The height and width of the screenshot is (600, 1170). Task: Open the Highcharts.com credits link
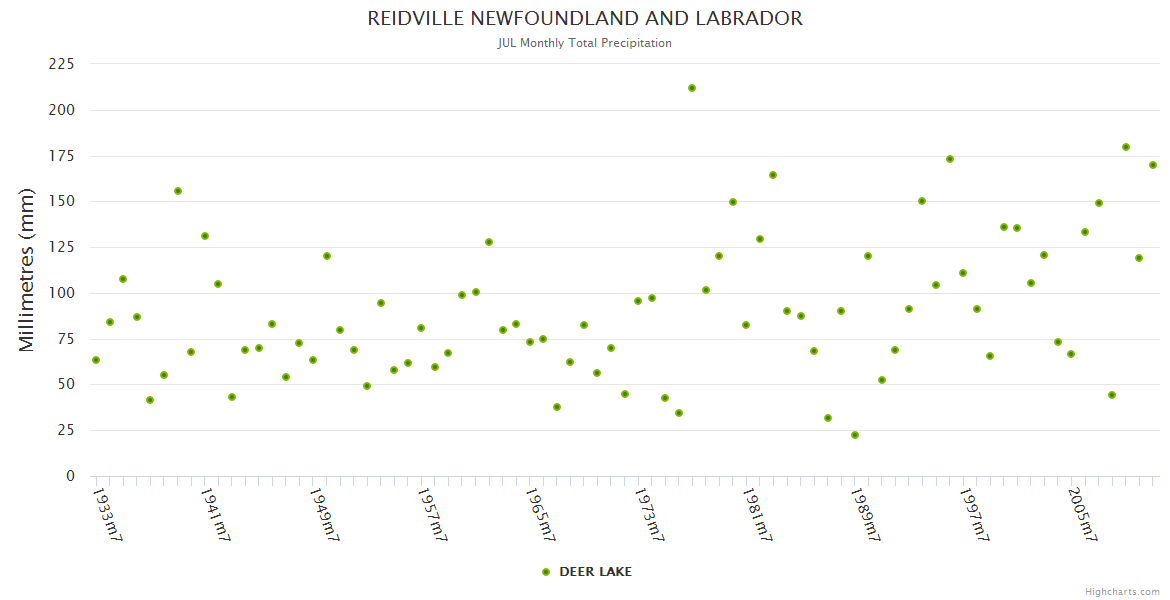click(1122, 592)
